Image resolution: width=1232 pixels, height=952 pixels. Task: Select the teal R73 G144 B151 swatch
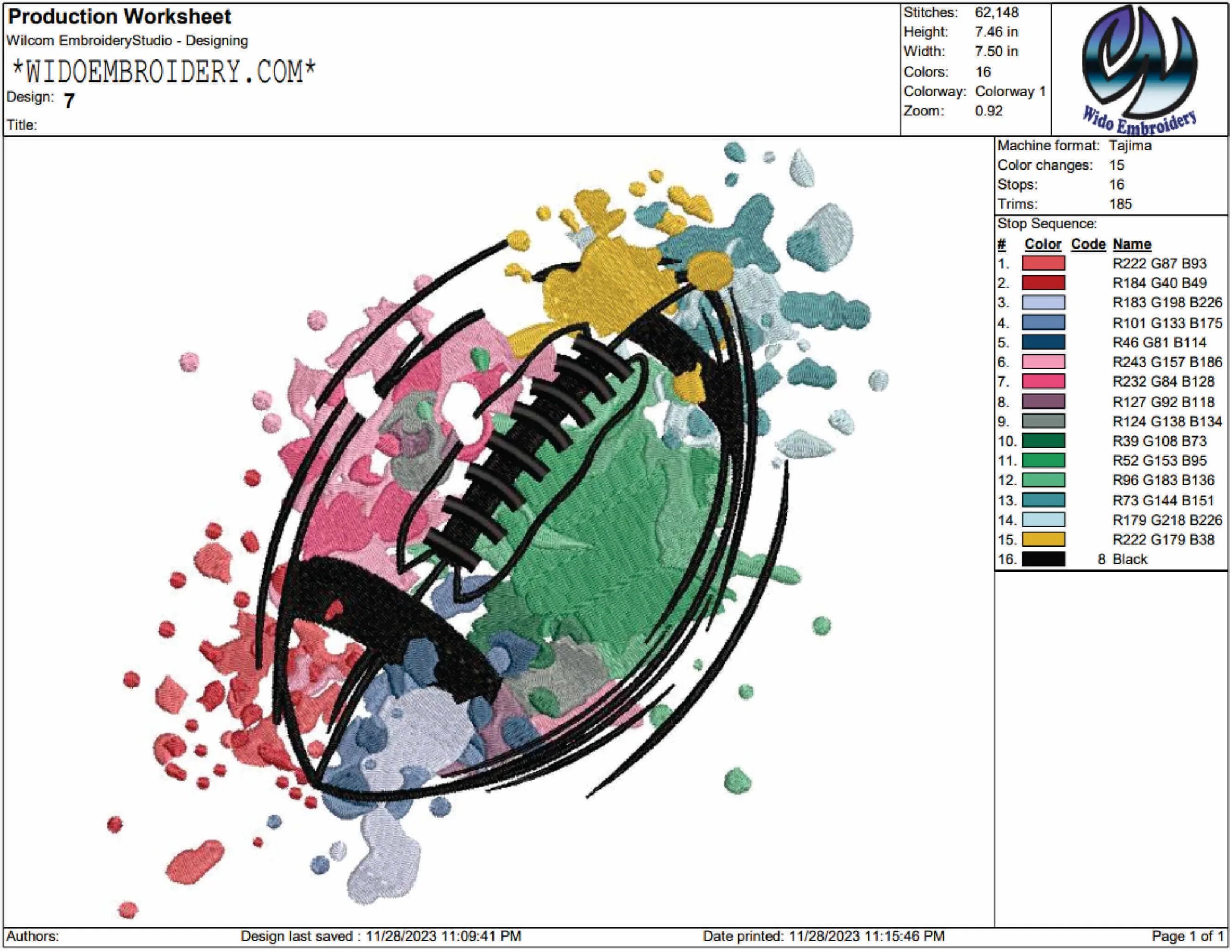coord(1043,500)
